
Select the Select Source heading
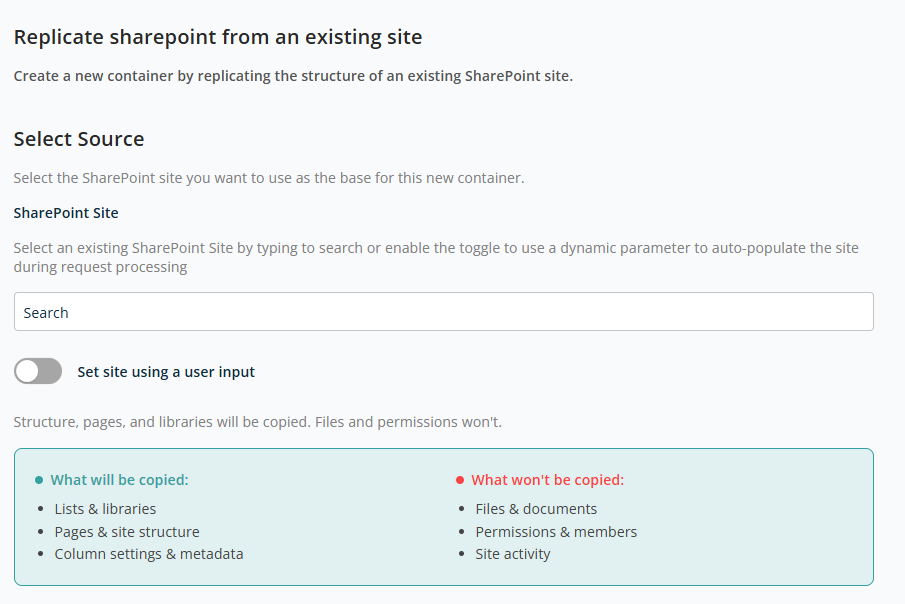point(79,139)
